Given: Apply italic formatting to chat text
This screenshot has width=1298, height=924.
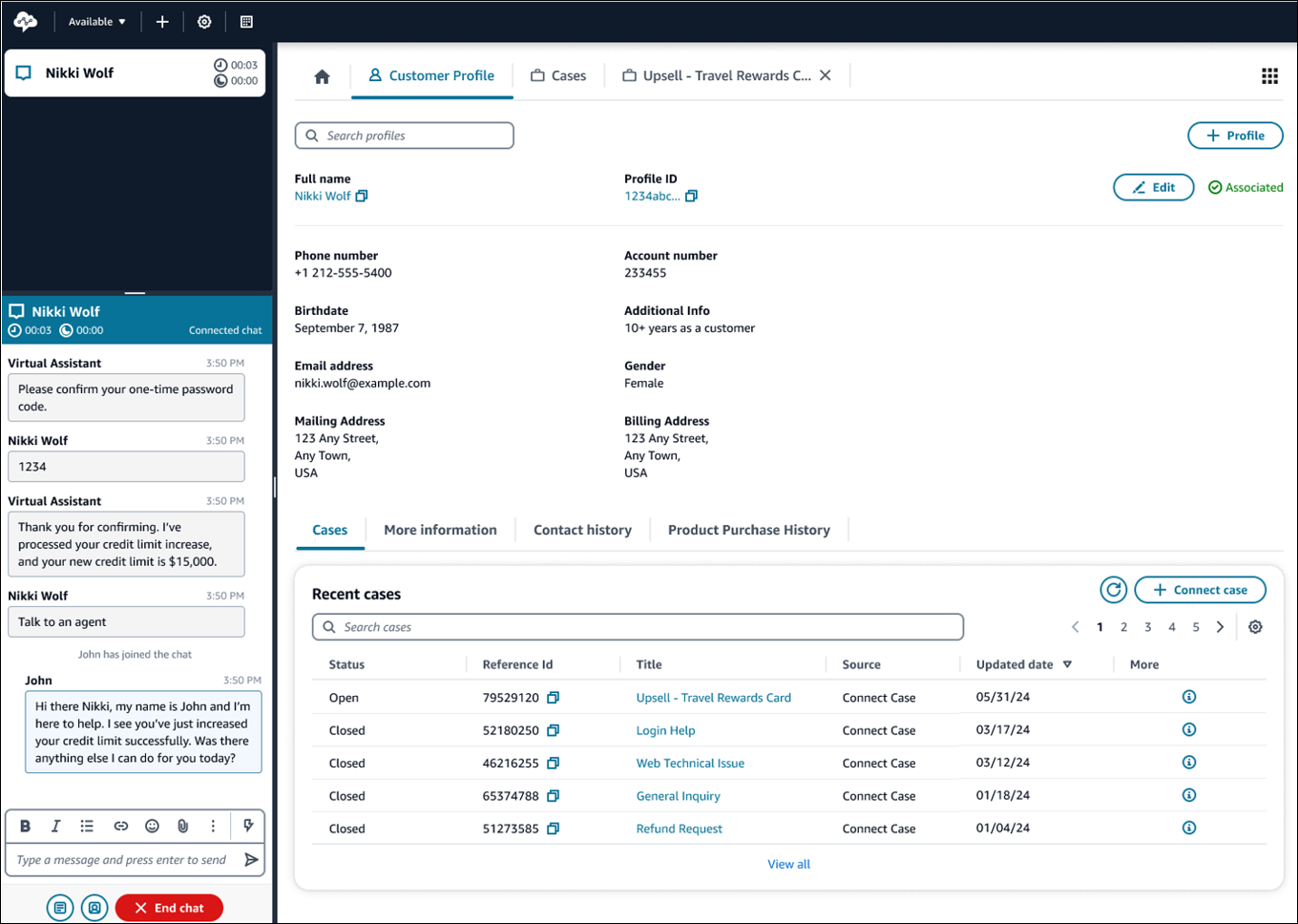Looking at the screenshot, I should [55, 825].
